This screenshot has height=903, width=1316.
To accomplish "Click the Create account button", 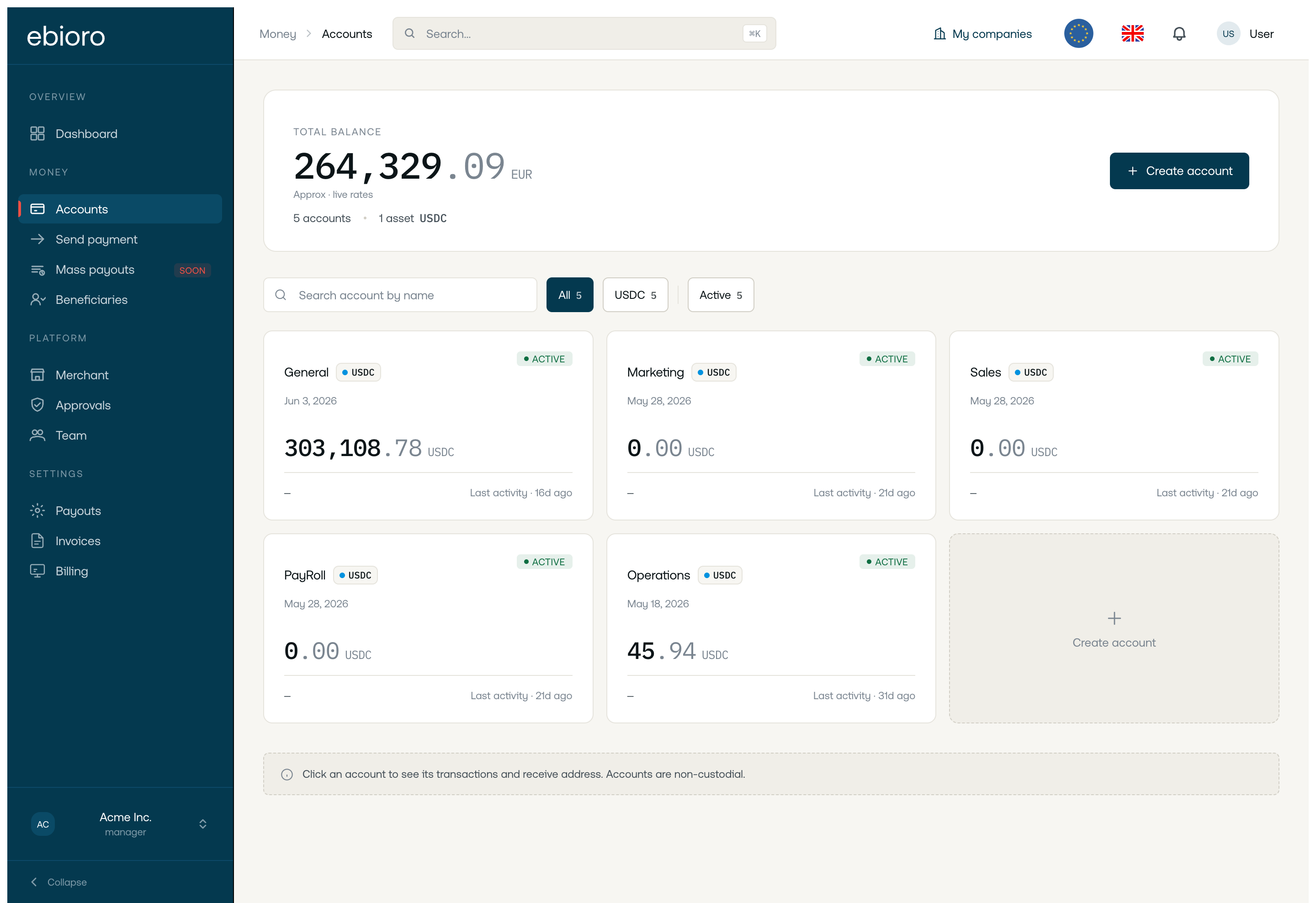I will tap(1179, 171).
